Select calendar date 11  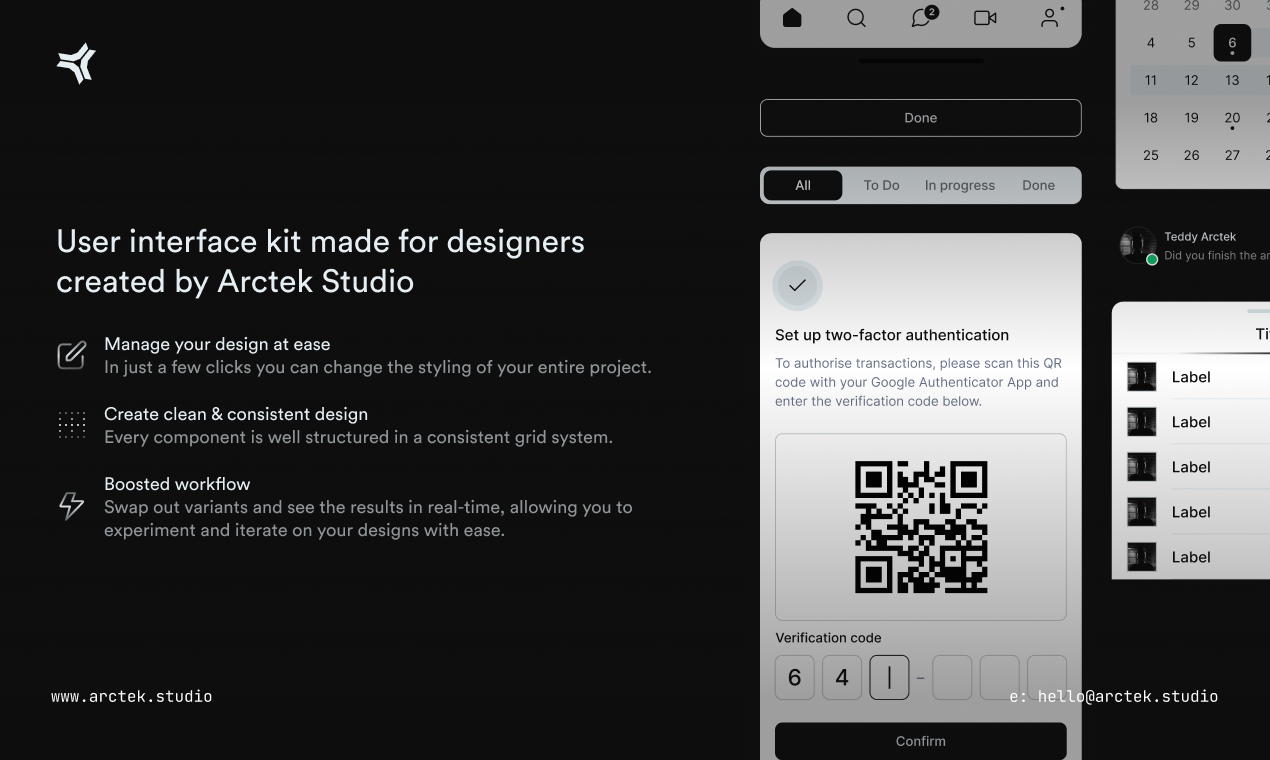pyautogui.click(x=1151, y=80)
